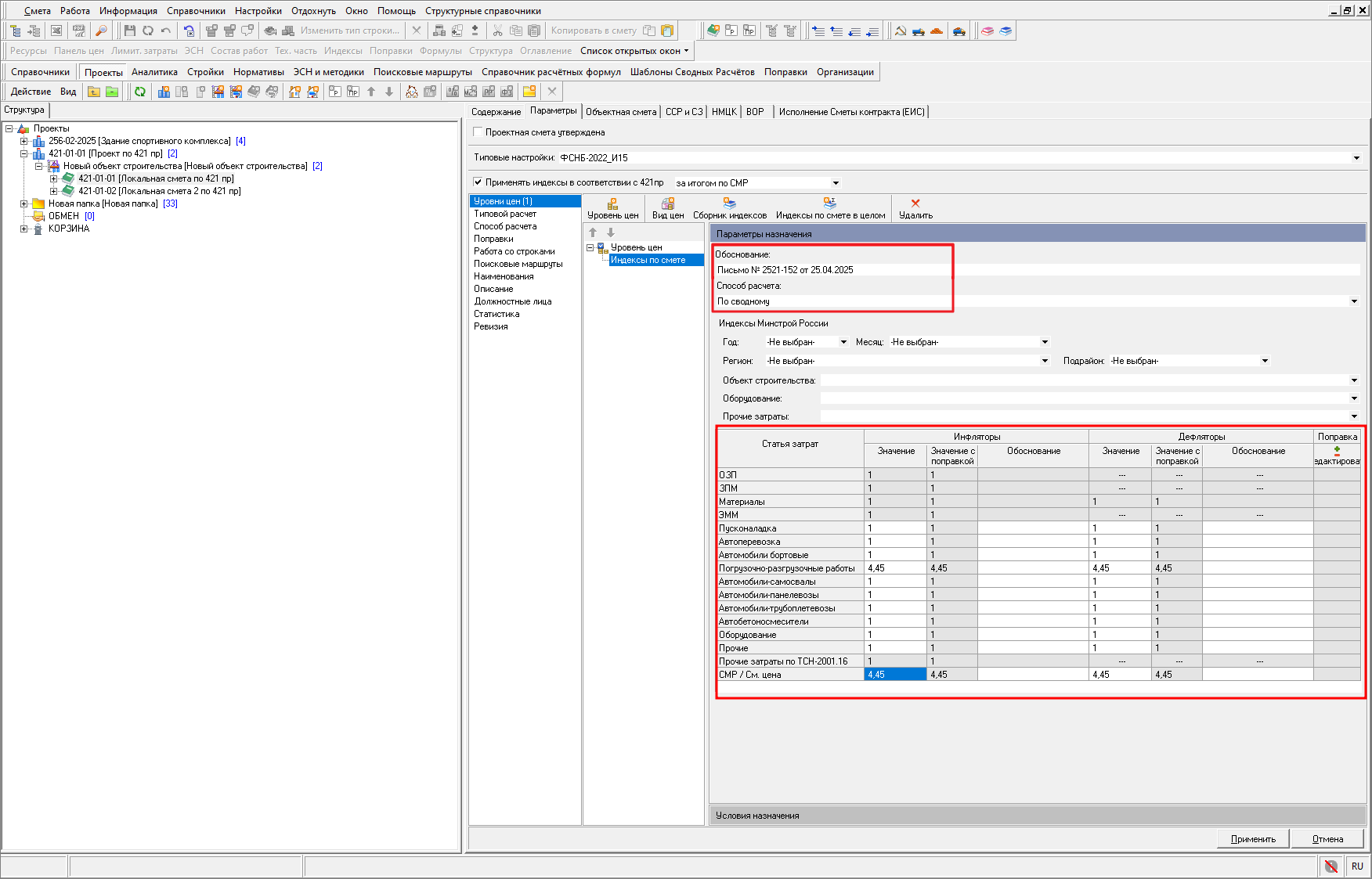
Task: Click the magnifier search icon in top toolbar
Action: (101, 31)
